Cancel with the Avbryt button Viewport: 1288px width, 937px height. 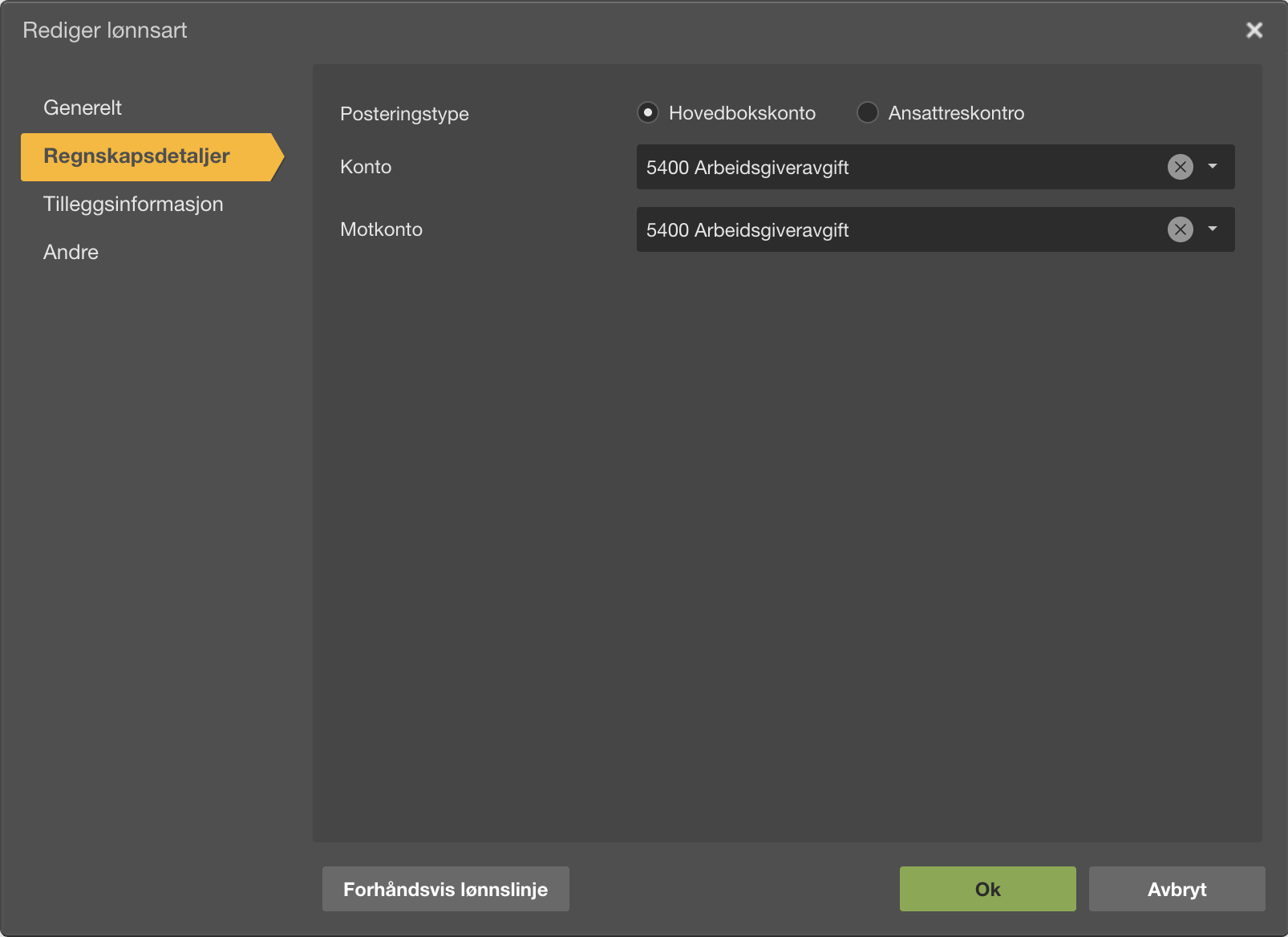(1177, 889)
